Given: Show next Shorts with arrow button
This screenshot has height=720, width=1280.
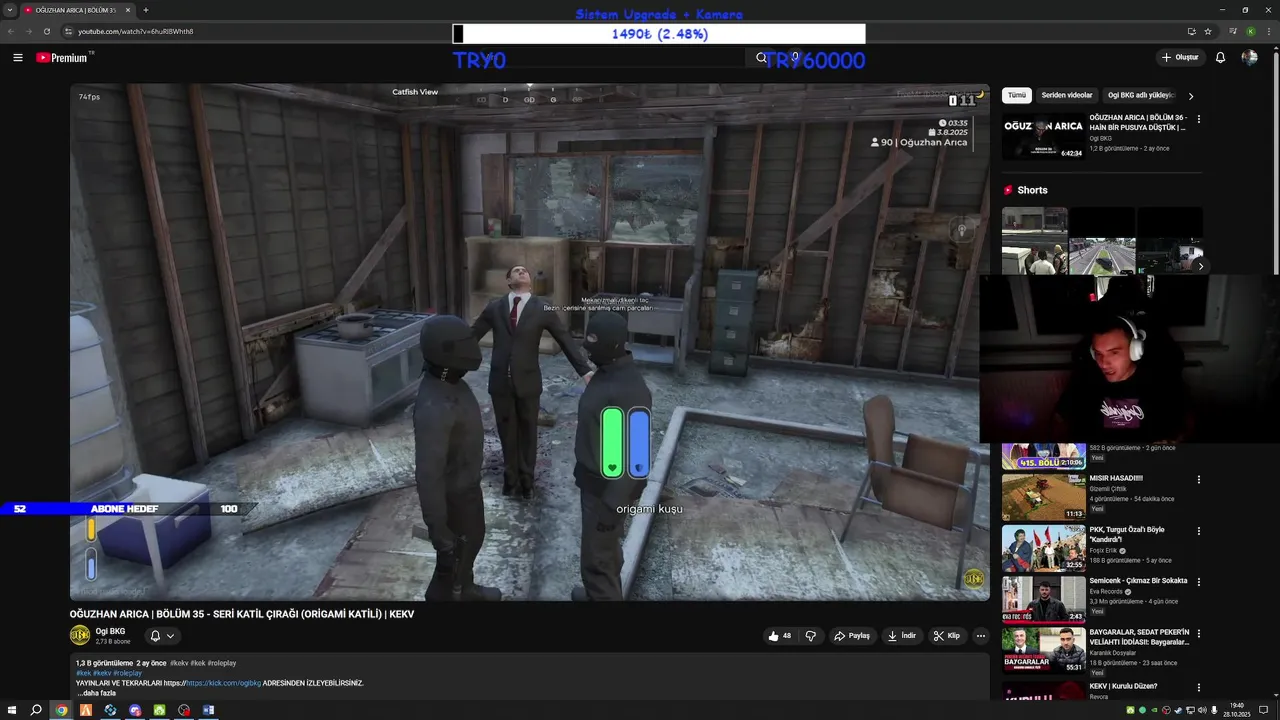Looking at the screenshot, I should coord(1200,266).
